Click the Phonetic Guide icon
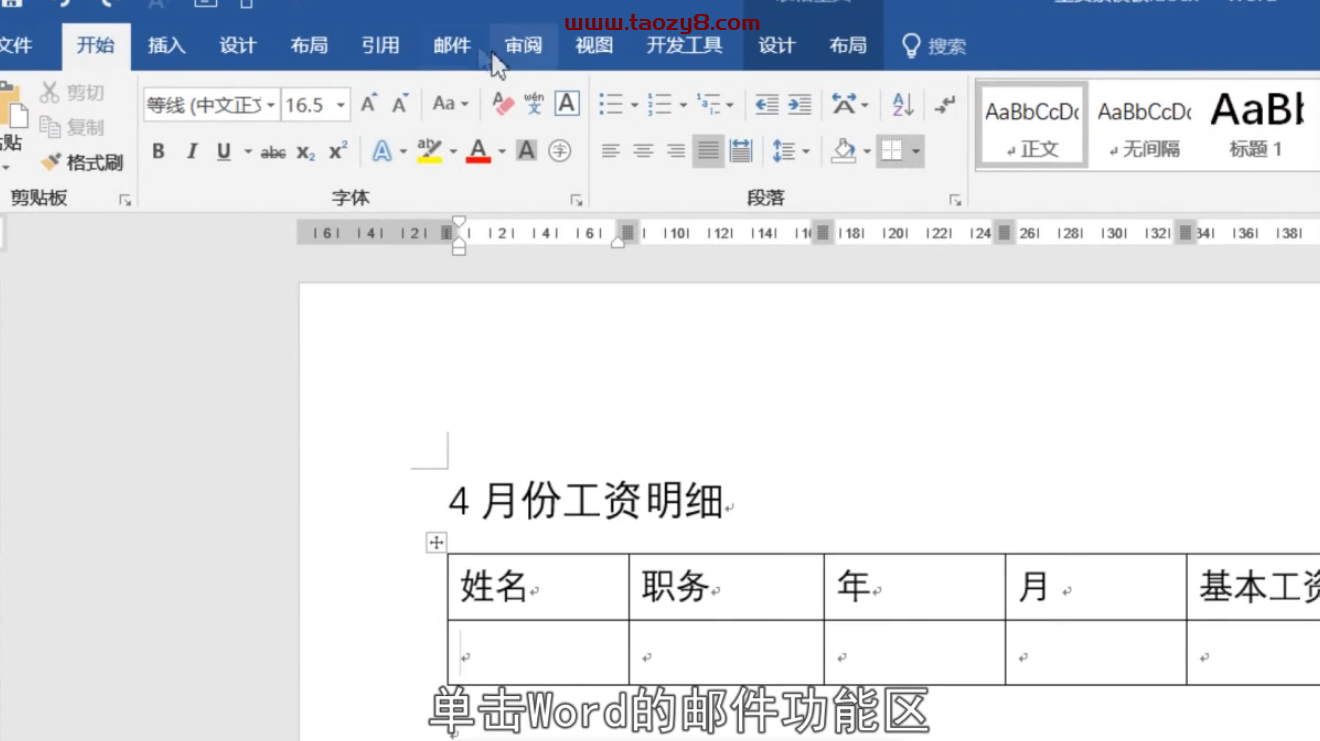The image size is (1320, 741). [534, 104]
